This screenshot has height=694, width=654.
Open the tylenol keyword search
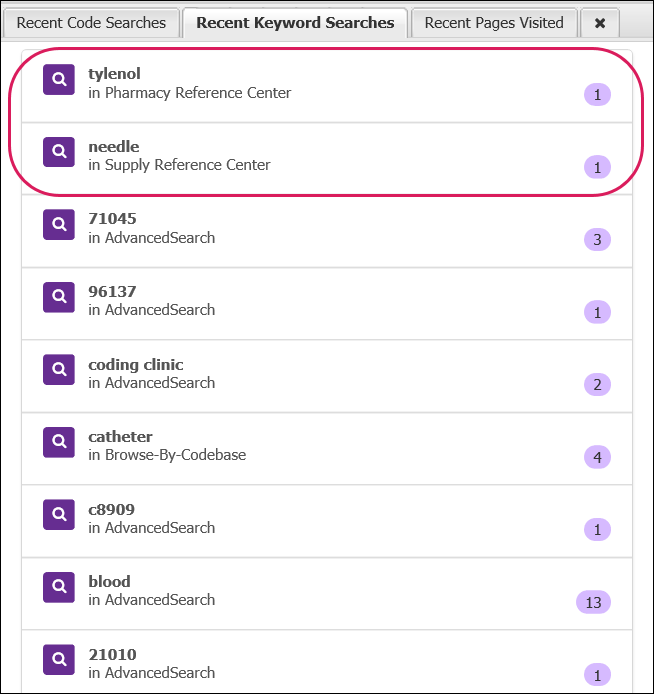114,74
